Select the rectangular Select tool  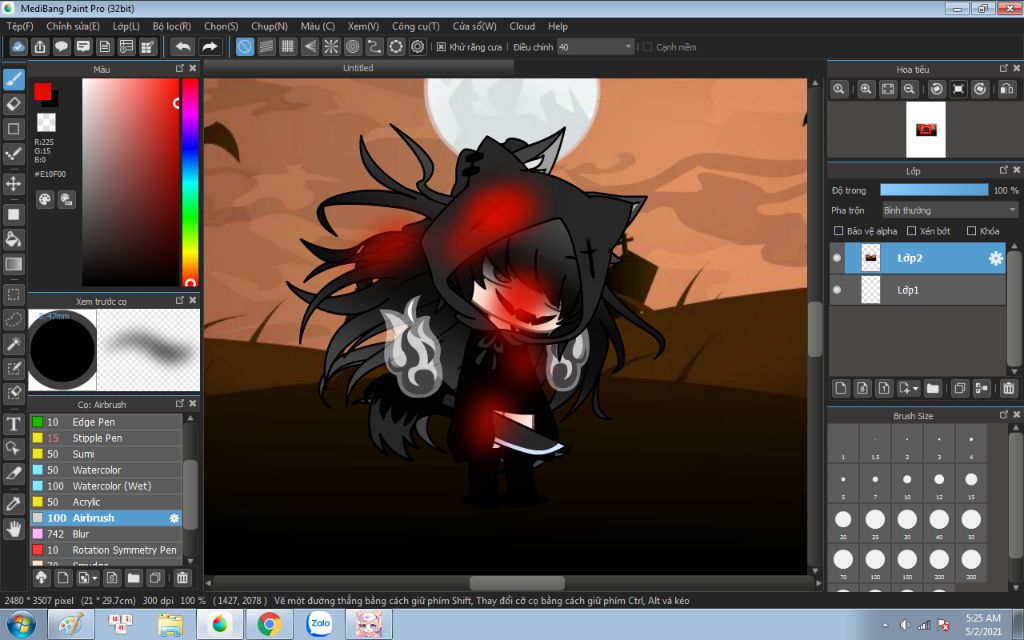pyautogui.click(x=14, y=295)
